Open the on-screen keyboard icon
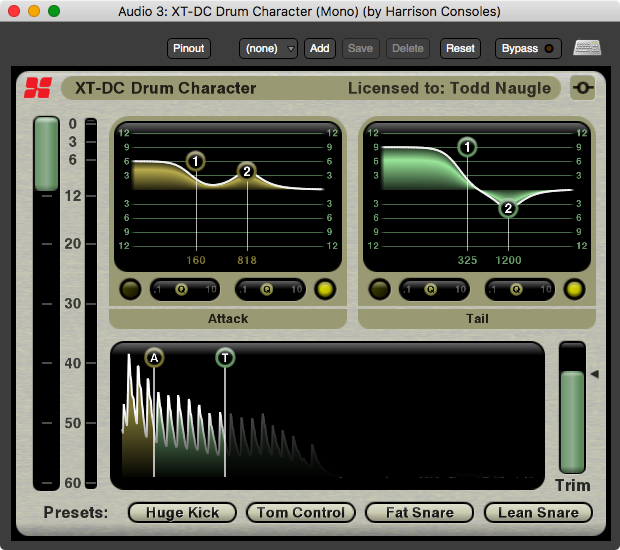Screen dimensions: 620x550 (x=587, y=48)
